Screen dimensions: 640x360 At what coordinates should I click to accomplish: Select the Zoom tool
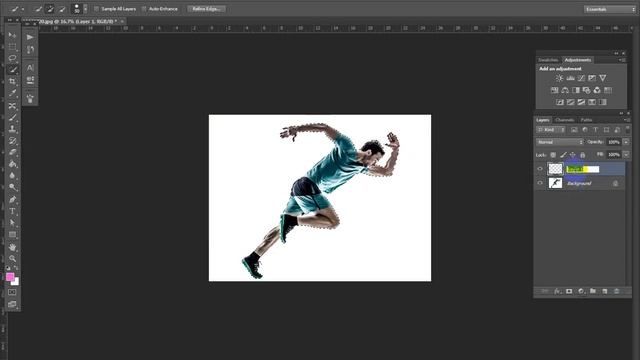pyautogui.click(x=12, y=258)
